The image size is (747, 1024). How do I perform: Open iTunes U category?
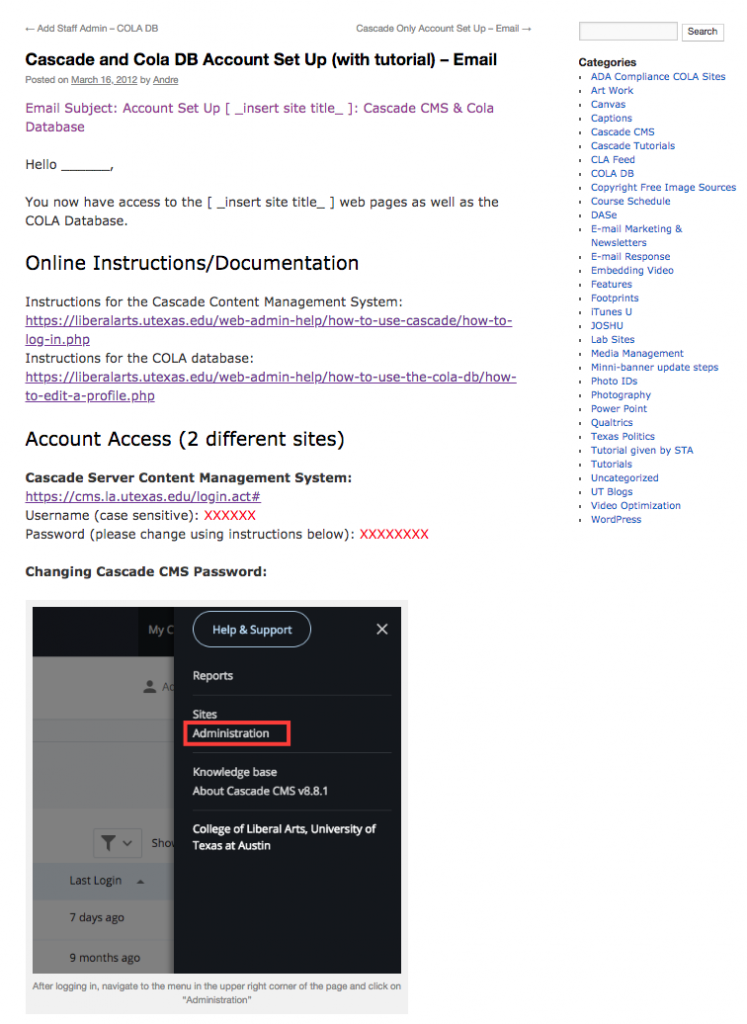611,312
